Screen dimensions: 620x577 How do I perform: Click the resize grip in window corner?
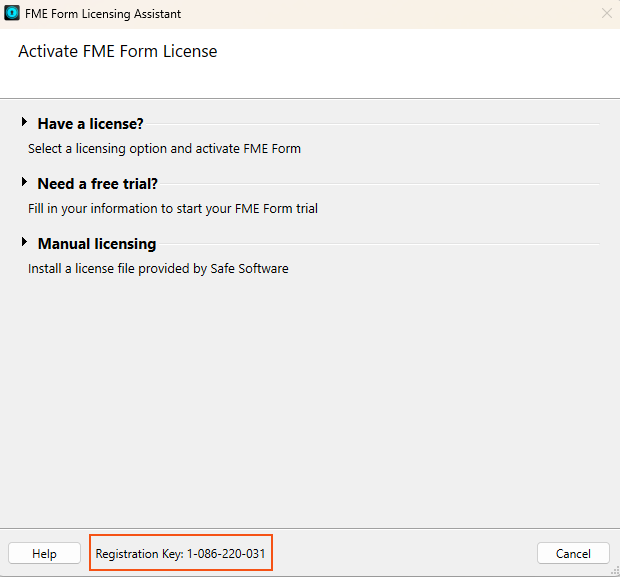pyautogui.click(x=615, y=571)
